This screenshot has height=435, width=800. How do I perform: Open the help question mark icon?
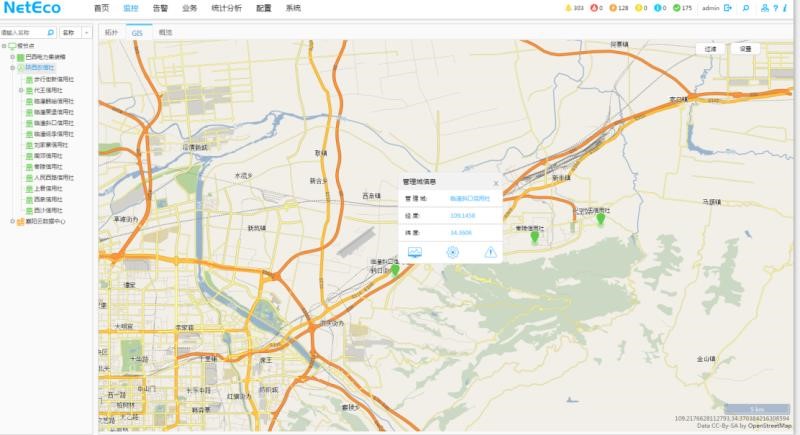775,8
